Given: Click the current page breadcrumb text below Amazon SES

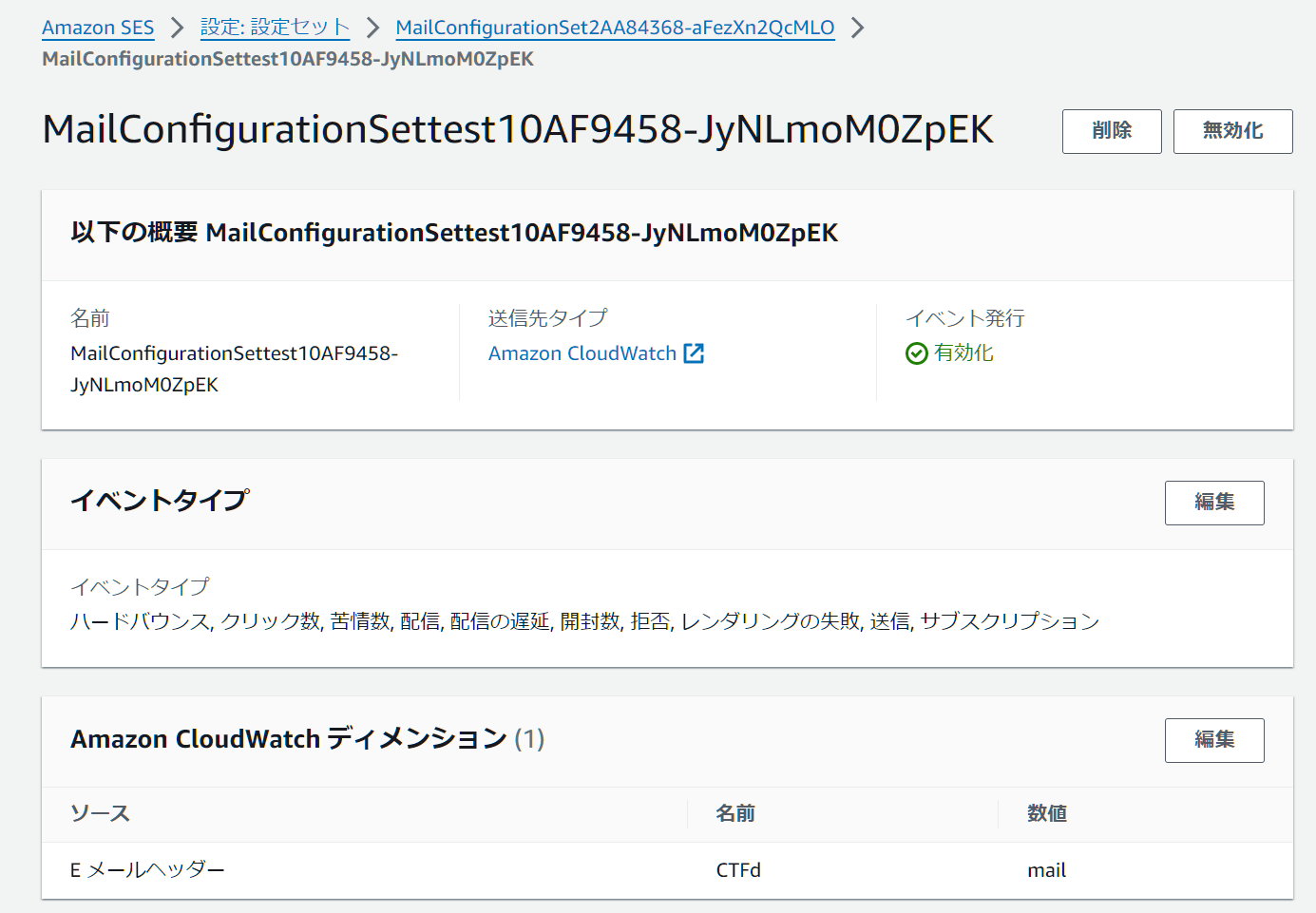Looking at the screenshot, I should [288, 59].
